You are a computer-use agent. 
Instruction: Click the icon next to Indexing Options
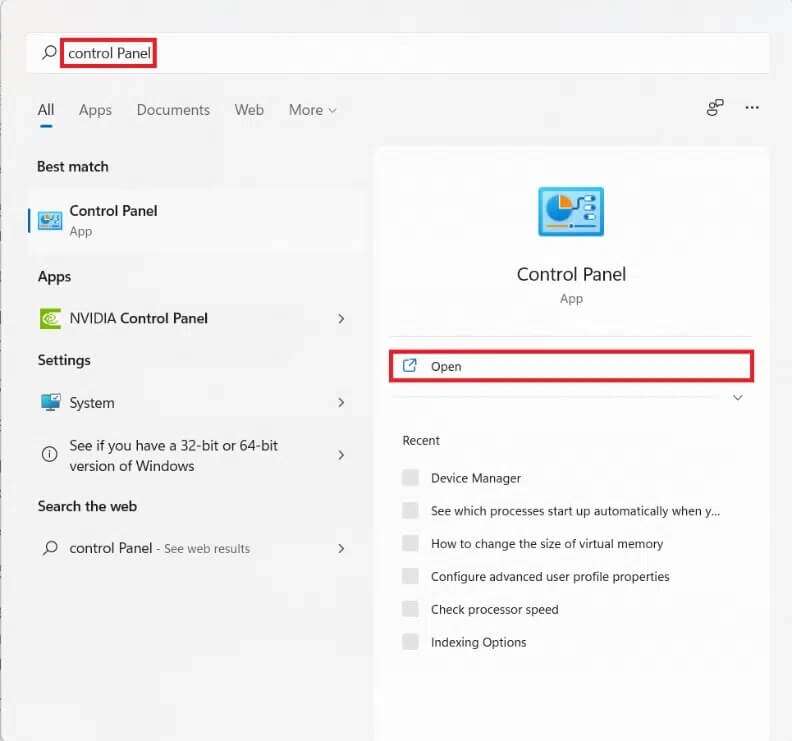click(410, 641)
